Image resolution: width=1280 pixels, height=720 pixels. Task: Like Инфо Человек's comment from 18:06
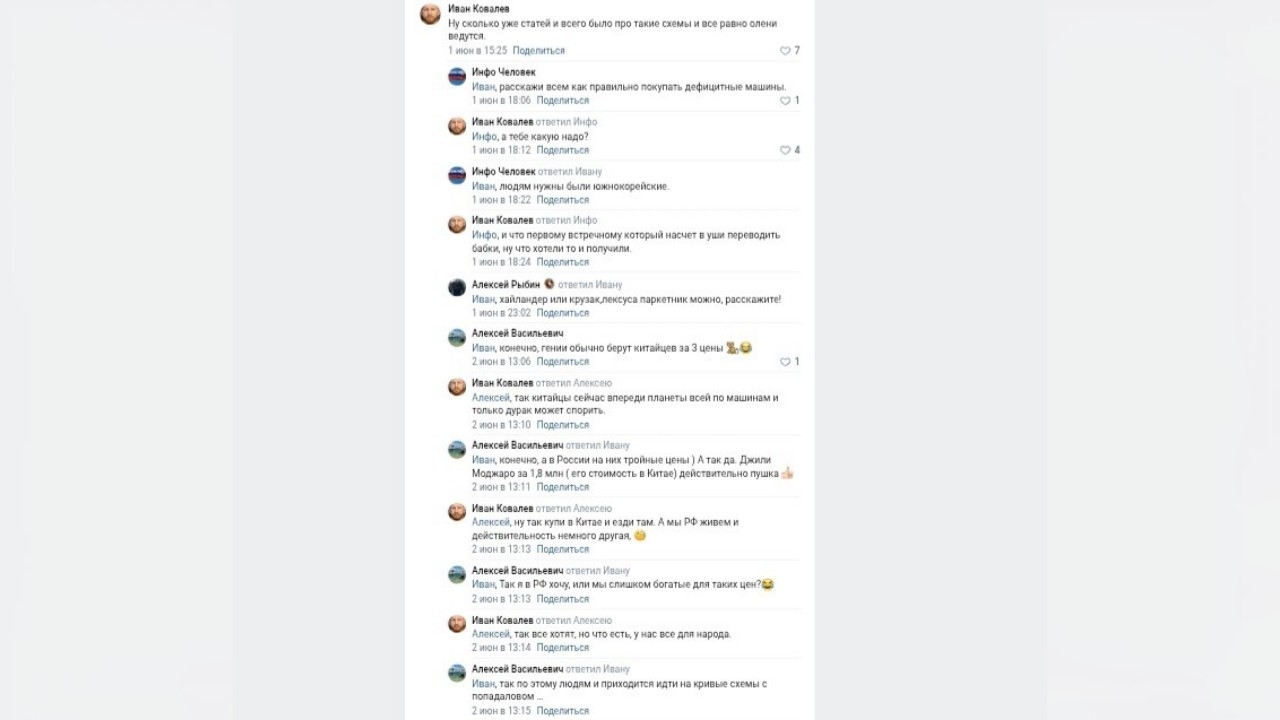(x=785, y=101)
